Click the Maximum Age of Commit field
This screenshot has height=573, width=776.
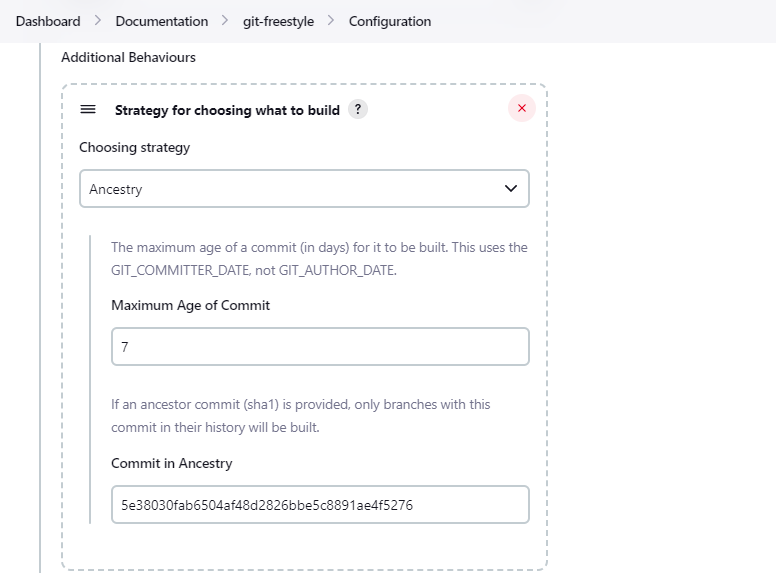coord(320,346)
